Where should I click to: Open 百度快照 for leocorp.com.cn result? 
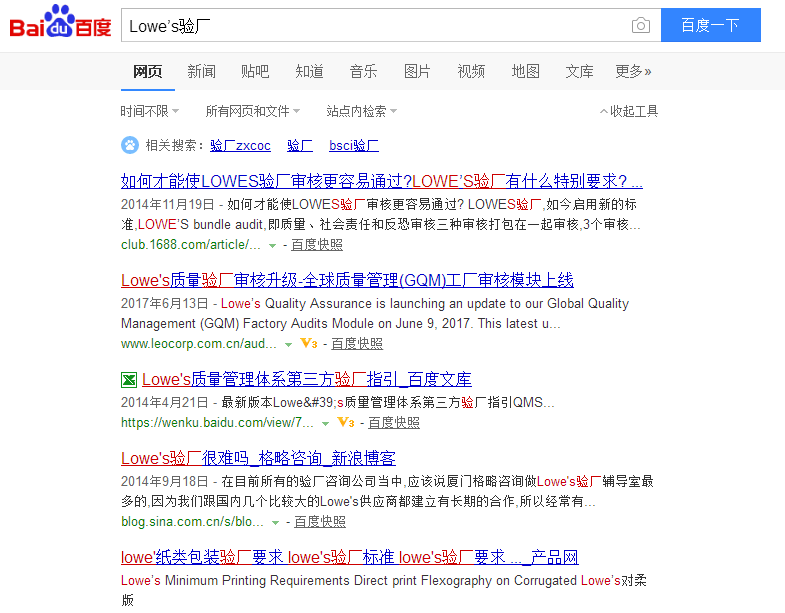pyautogui.click(x=357, y=344)
